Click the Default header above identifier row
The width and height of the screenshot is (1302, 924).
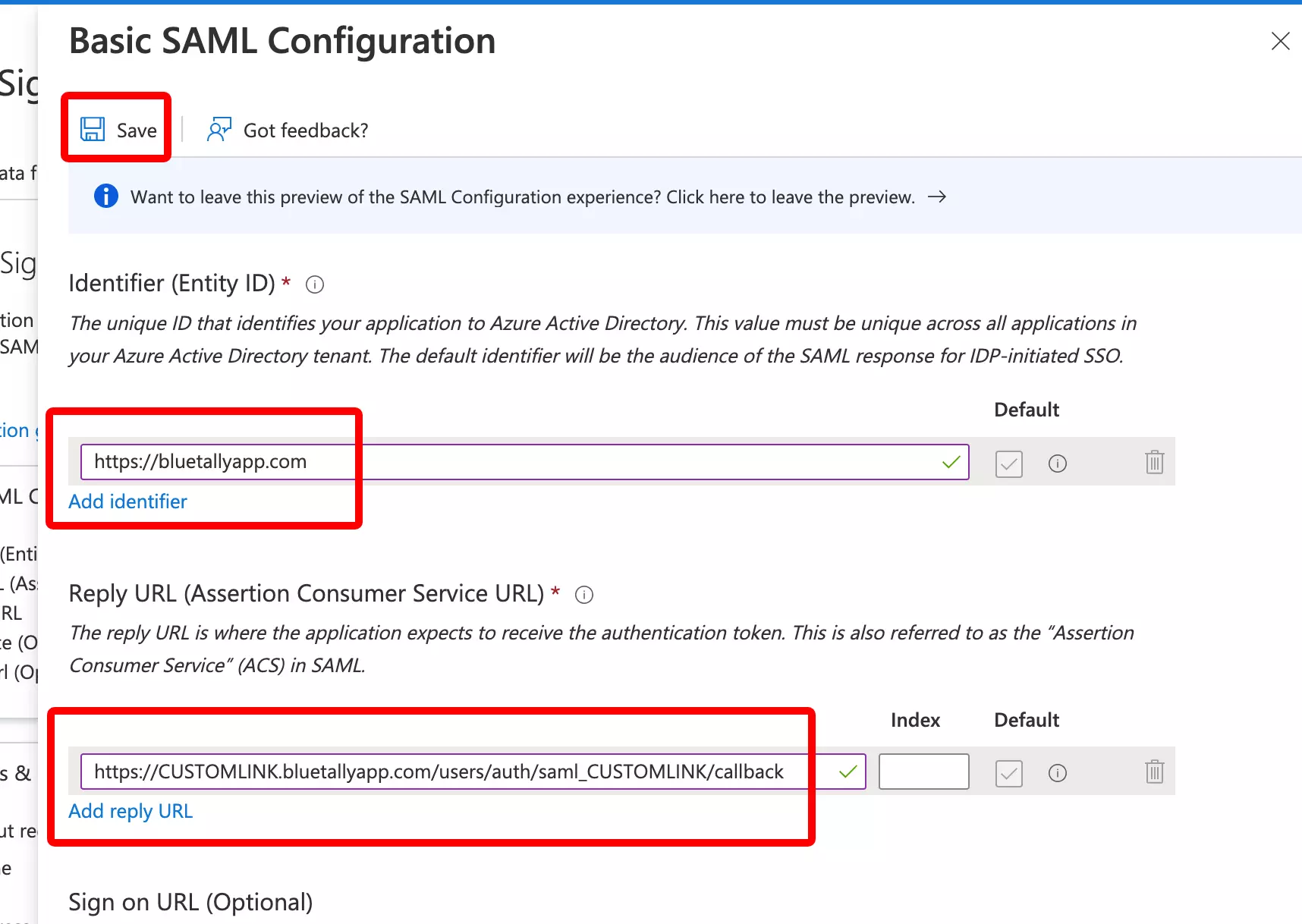tap(1027, 410)
